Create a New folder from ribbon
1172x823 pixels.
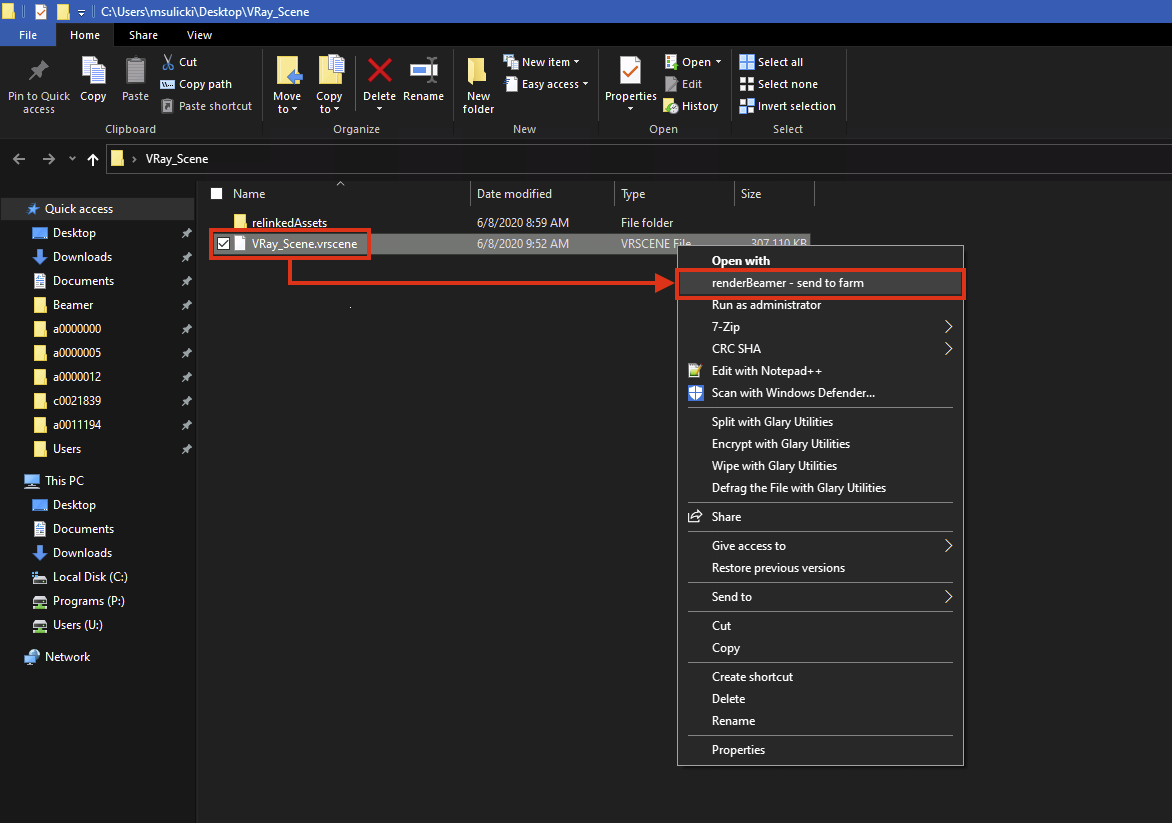coord(478,85)
